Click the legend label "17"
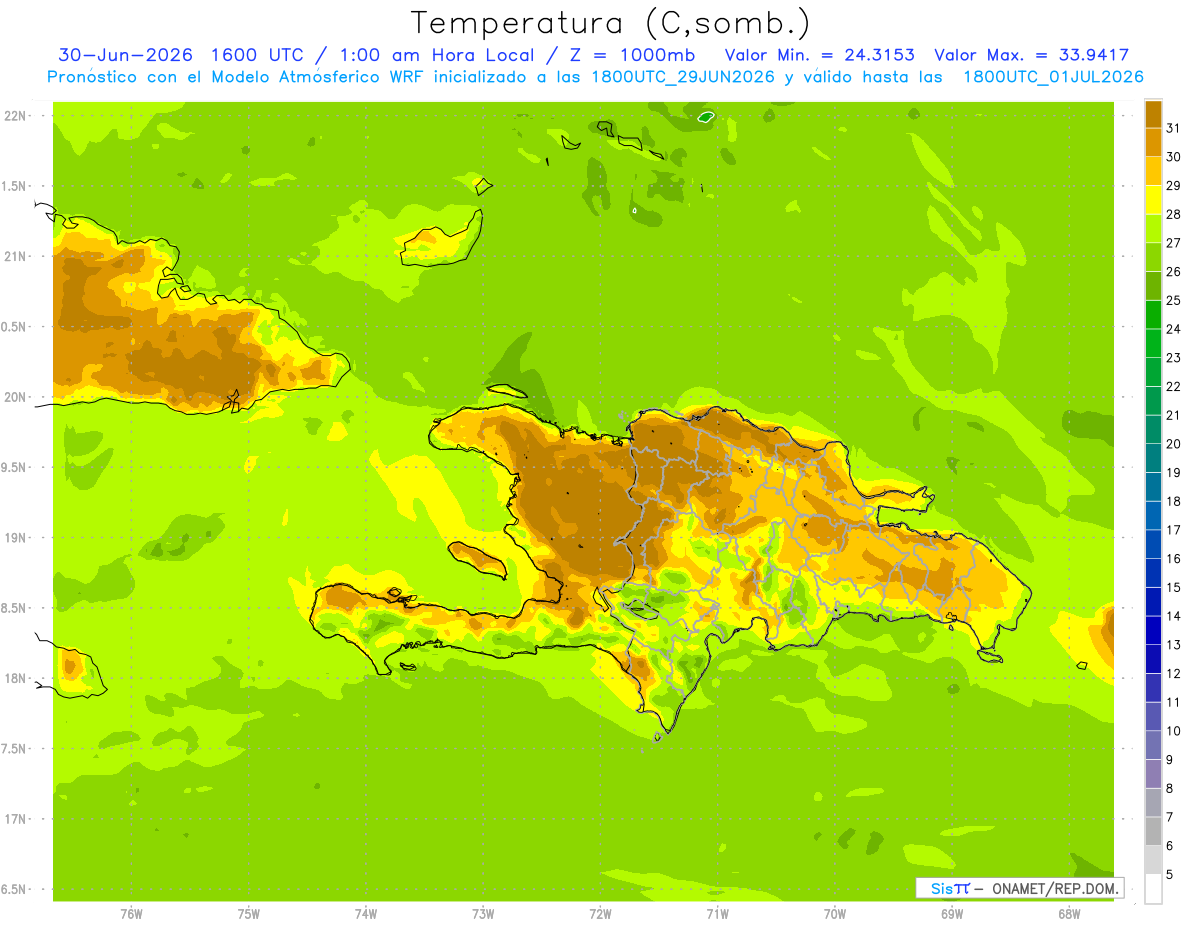 (x=1173, y=530)
